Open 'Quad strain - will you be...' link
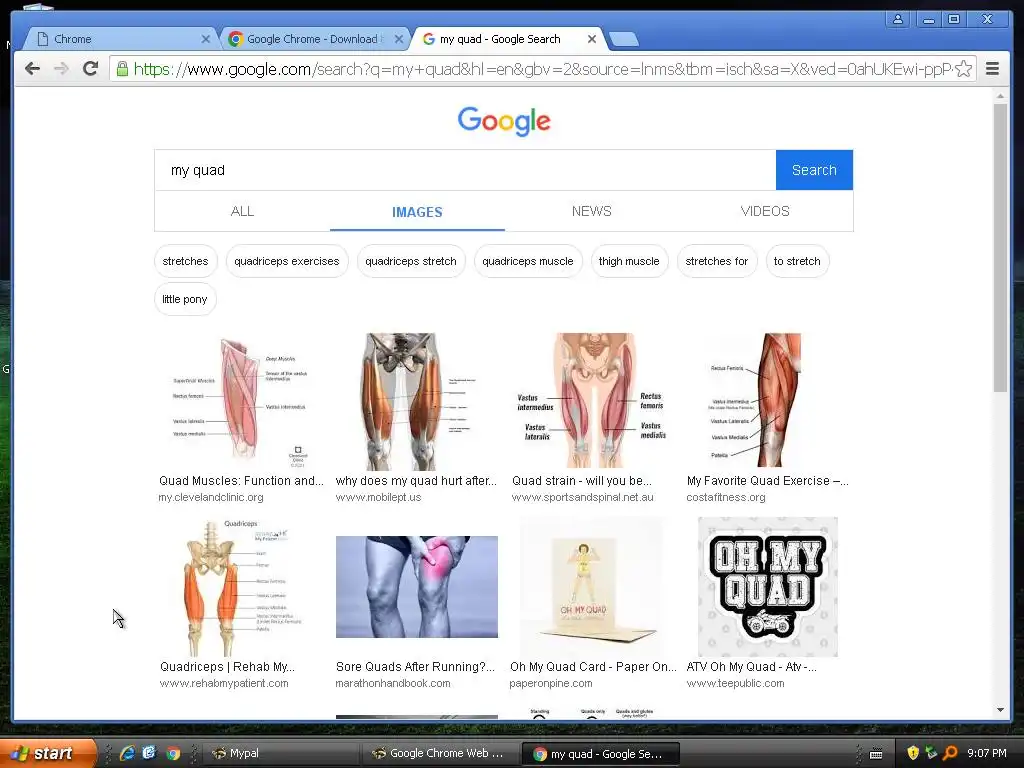The height and width of the screenshot is (768, 1024). [x=582, y=481]
